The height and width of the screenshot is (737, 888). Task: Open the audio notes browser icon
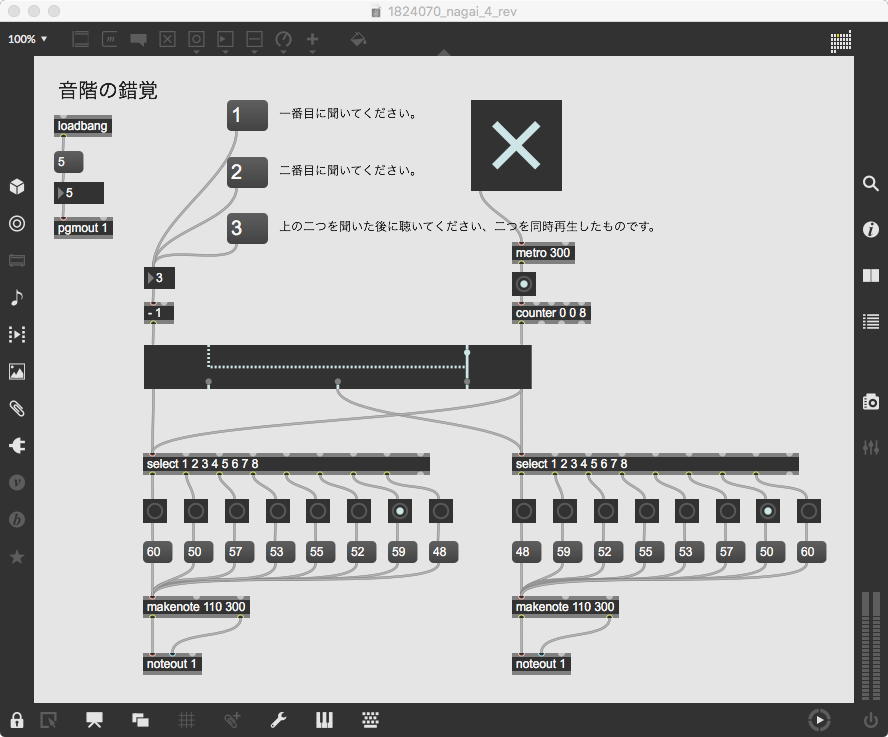[x=17, y=297]
